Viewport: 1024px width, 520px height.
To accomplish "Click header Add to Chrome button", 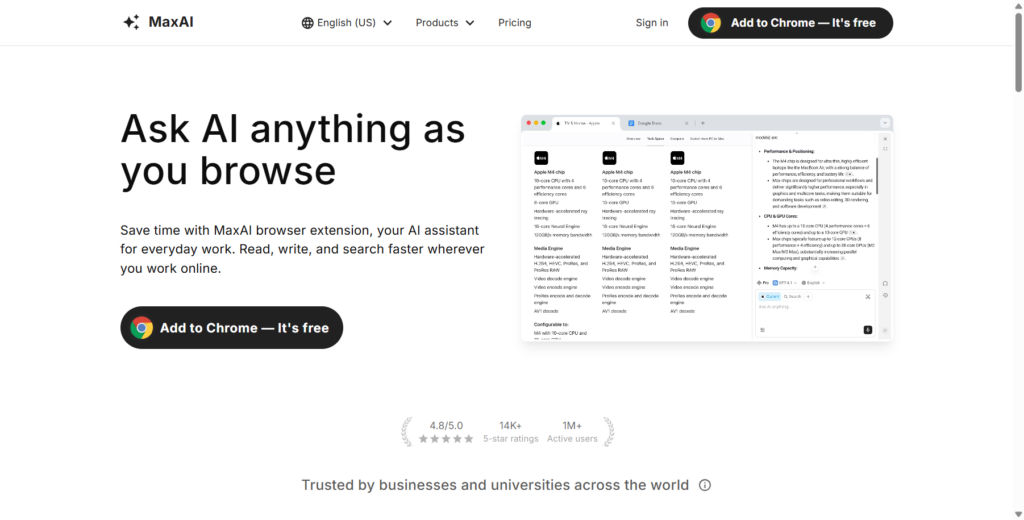I will pyautogui.click(x=790, y=23).
